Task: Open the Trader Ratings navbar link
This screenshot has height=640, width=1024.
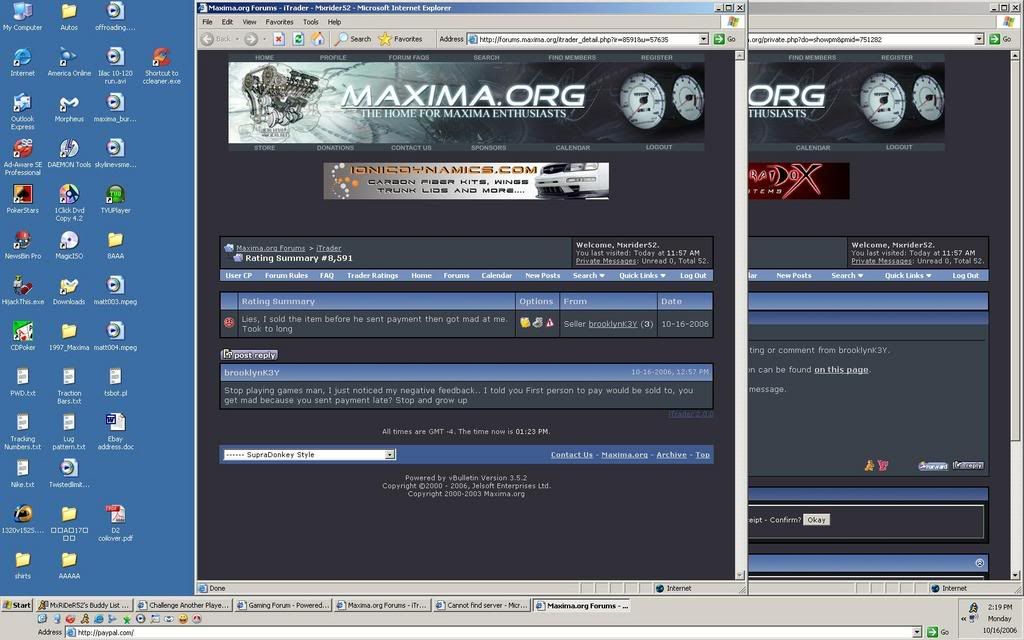Action: [372, 276]
